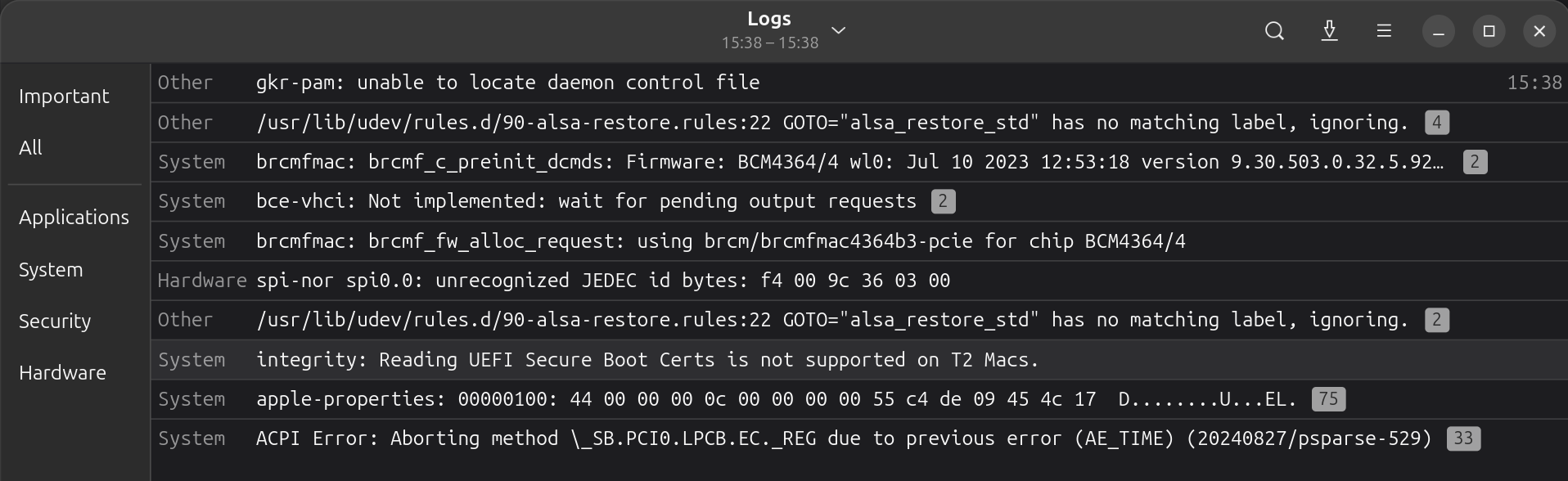Image resolution: width=1568 pixels, height=481 pixels.
Task: Close the Logs window
Action: coord(1539,31)
